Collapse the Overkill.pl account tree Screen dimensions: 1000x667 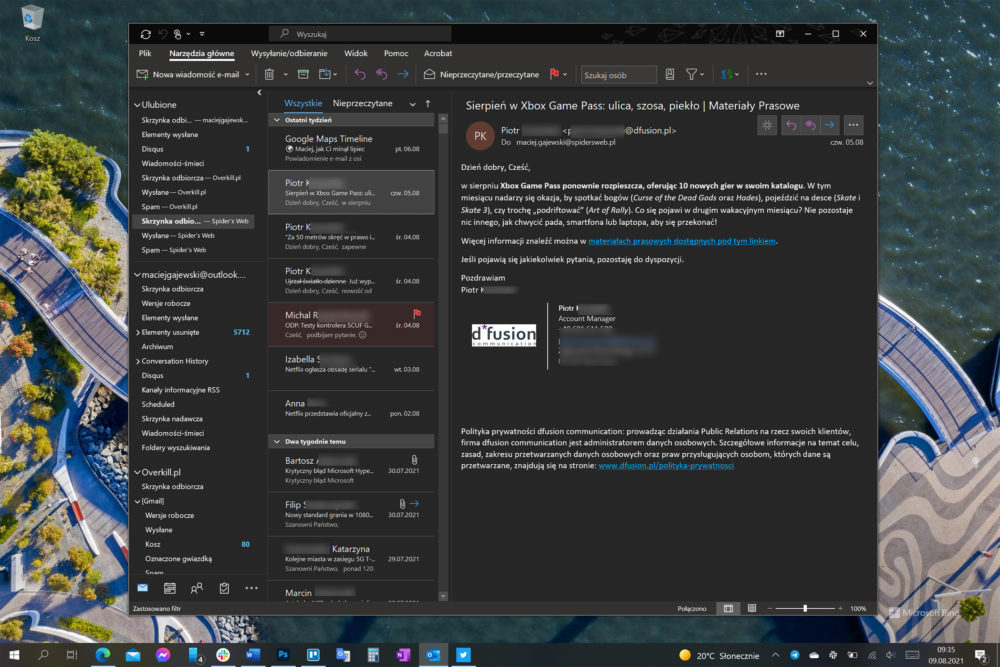coord(137,473)
